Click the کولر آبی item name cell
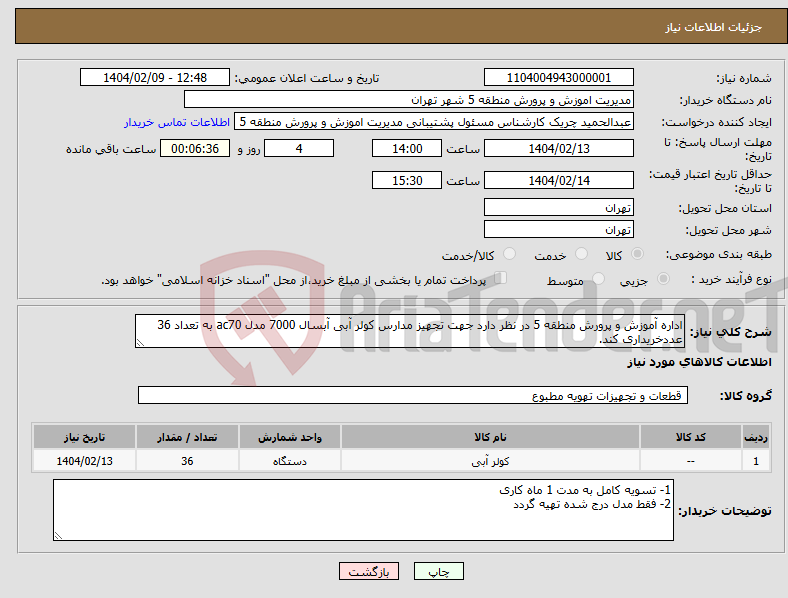The image size is (788, 598). [490, 461]
